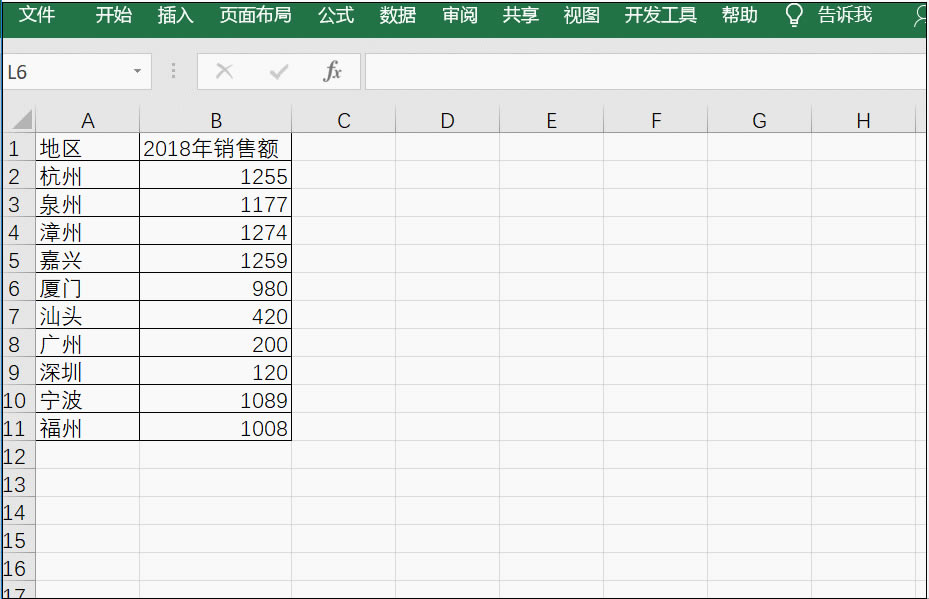Open the 帮助 ribbon tab

pyautogui.click(x=739, y=15)
